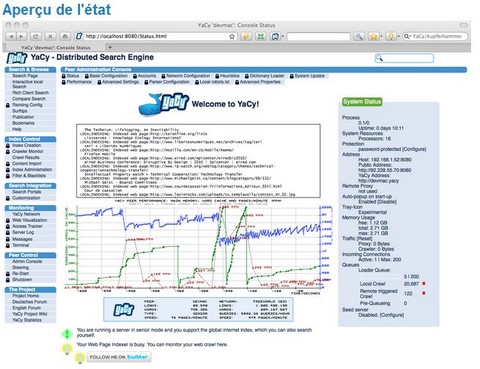
Task: Open the Network Configuration admin menu item
Action: [x=188, y=76]
